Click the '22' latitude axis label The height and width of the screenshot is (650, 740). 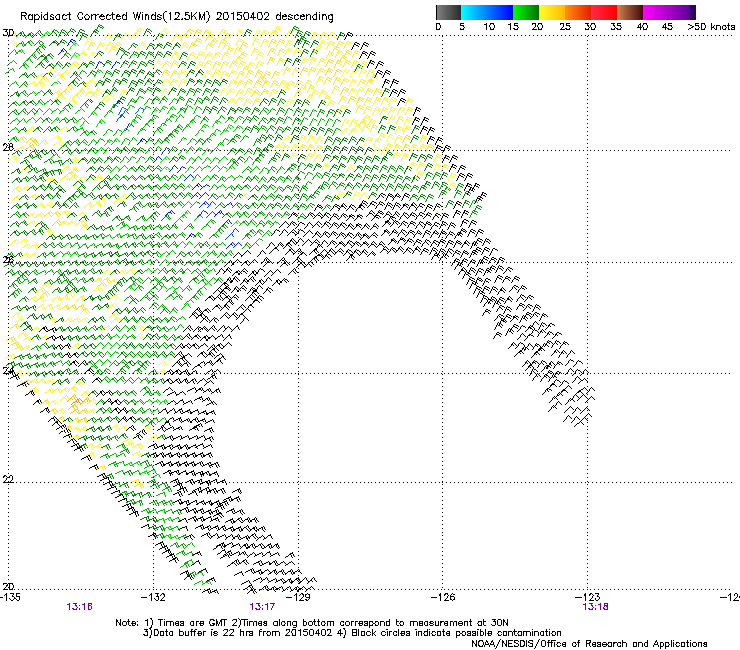pos(8,479)
